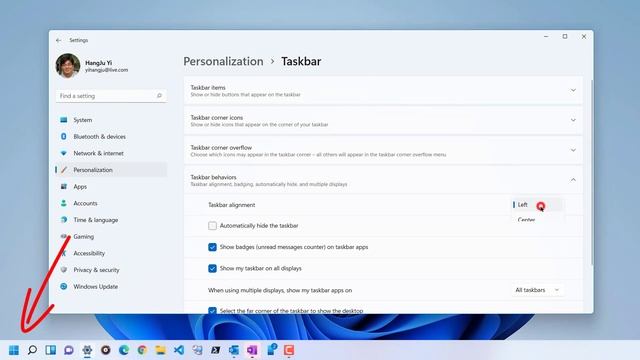The width and height of the screenshot is (640, 360).
Task: Enable Automatically hide the taskbar checkbox
Action: click(x=212, y=226)
